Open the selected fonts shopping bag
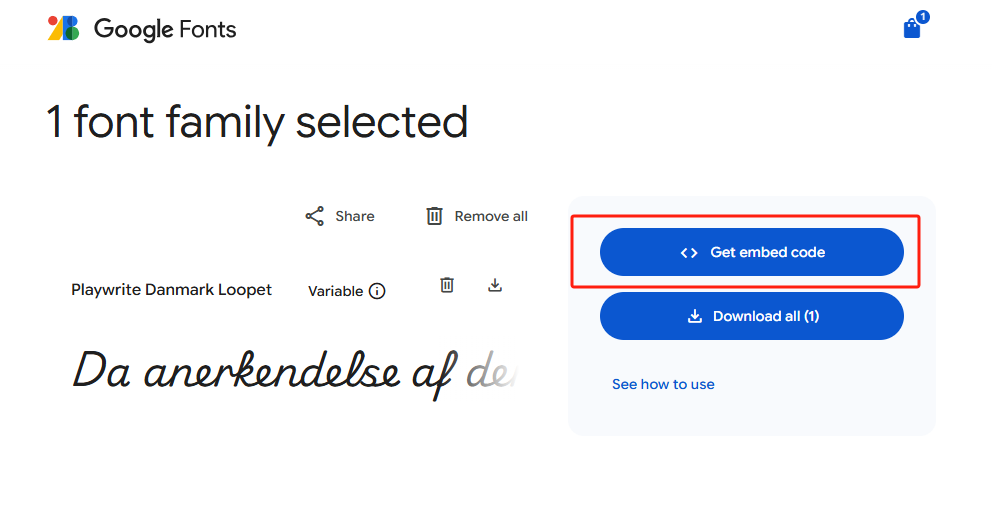The height and width of the screenshot is (518, 992). point(911,29)
